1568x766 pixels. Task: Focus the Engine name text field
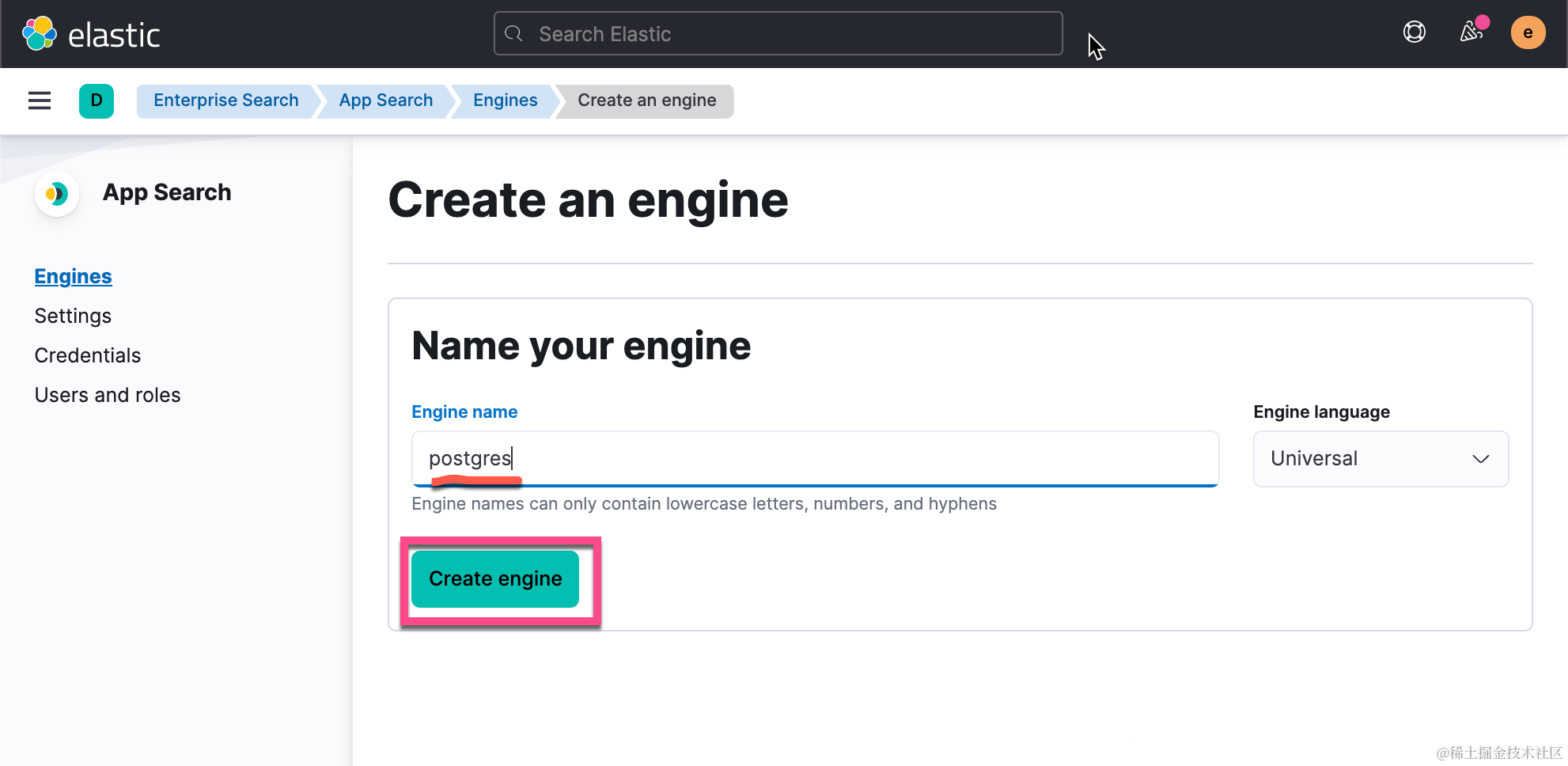click(x=815, y=459)
